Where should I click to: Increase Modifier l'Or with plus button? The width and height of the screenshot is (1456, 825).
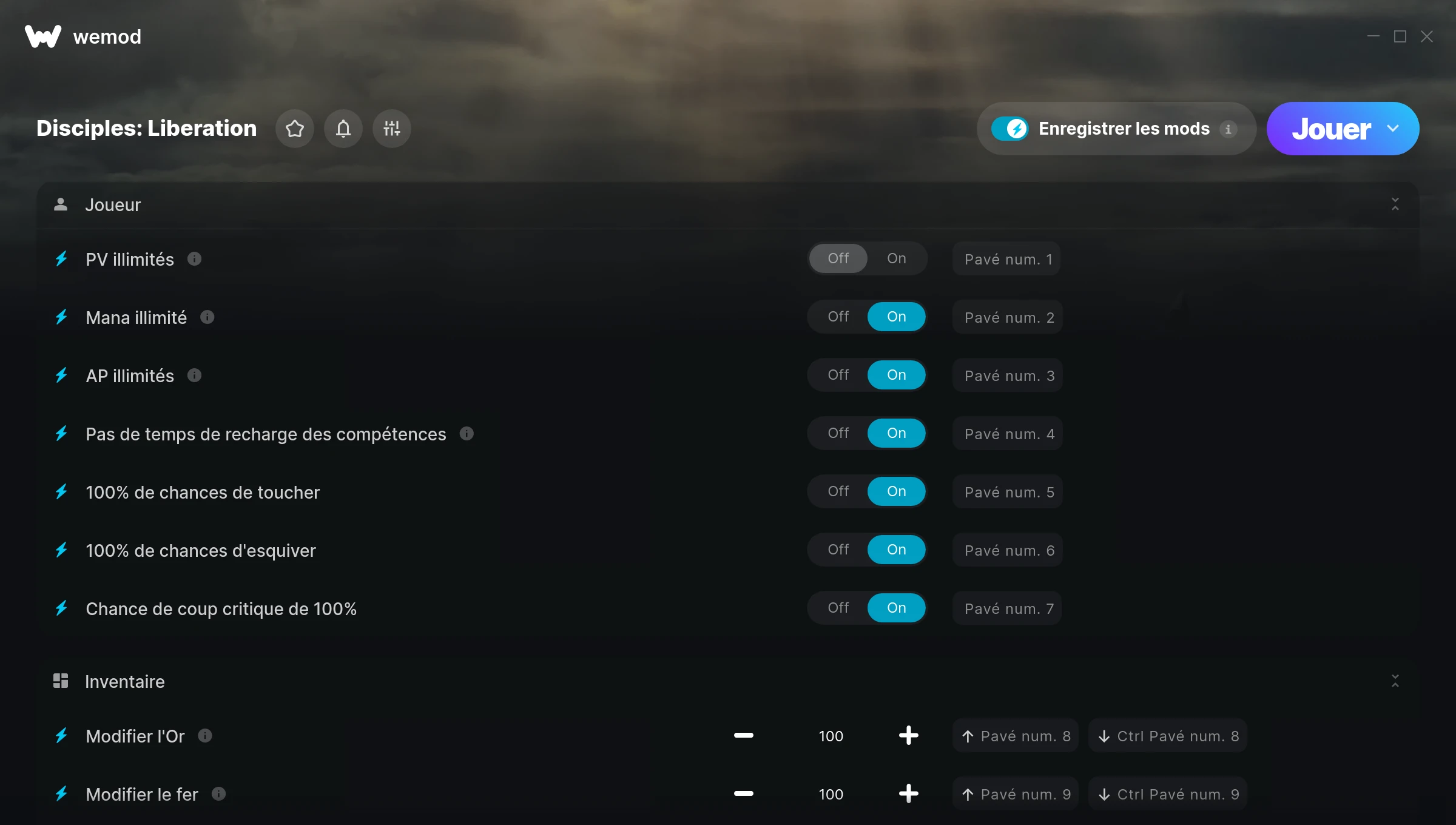(908, 736)
